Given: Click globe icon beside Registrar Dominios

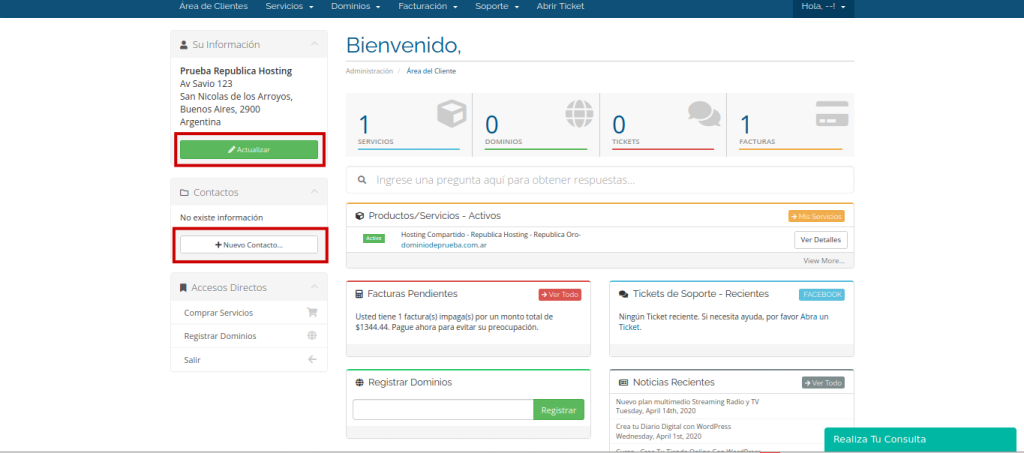Looking at the screenshot, I should 312,336.
